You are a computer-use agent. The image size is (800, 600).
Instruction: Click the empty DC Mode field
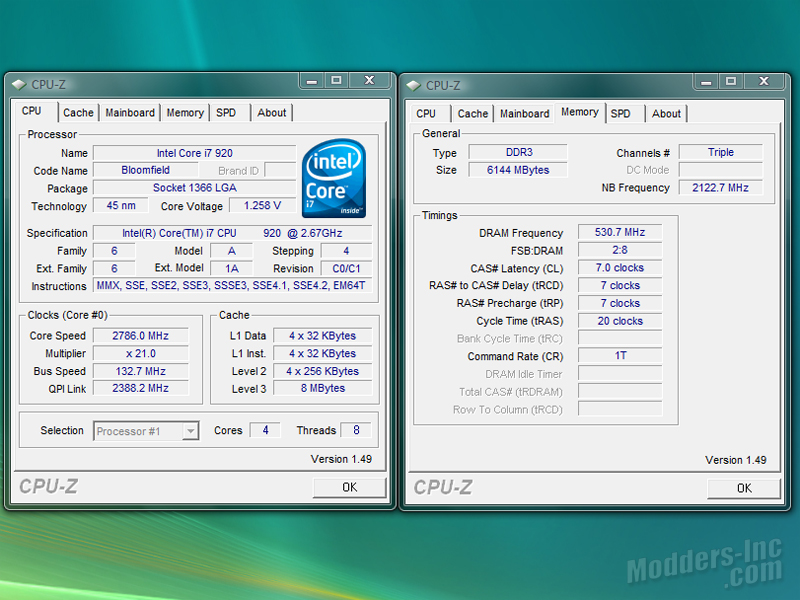coord(720,170)
